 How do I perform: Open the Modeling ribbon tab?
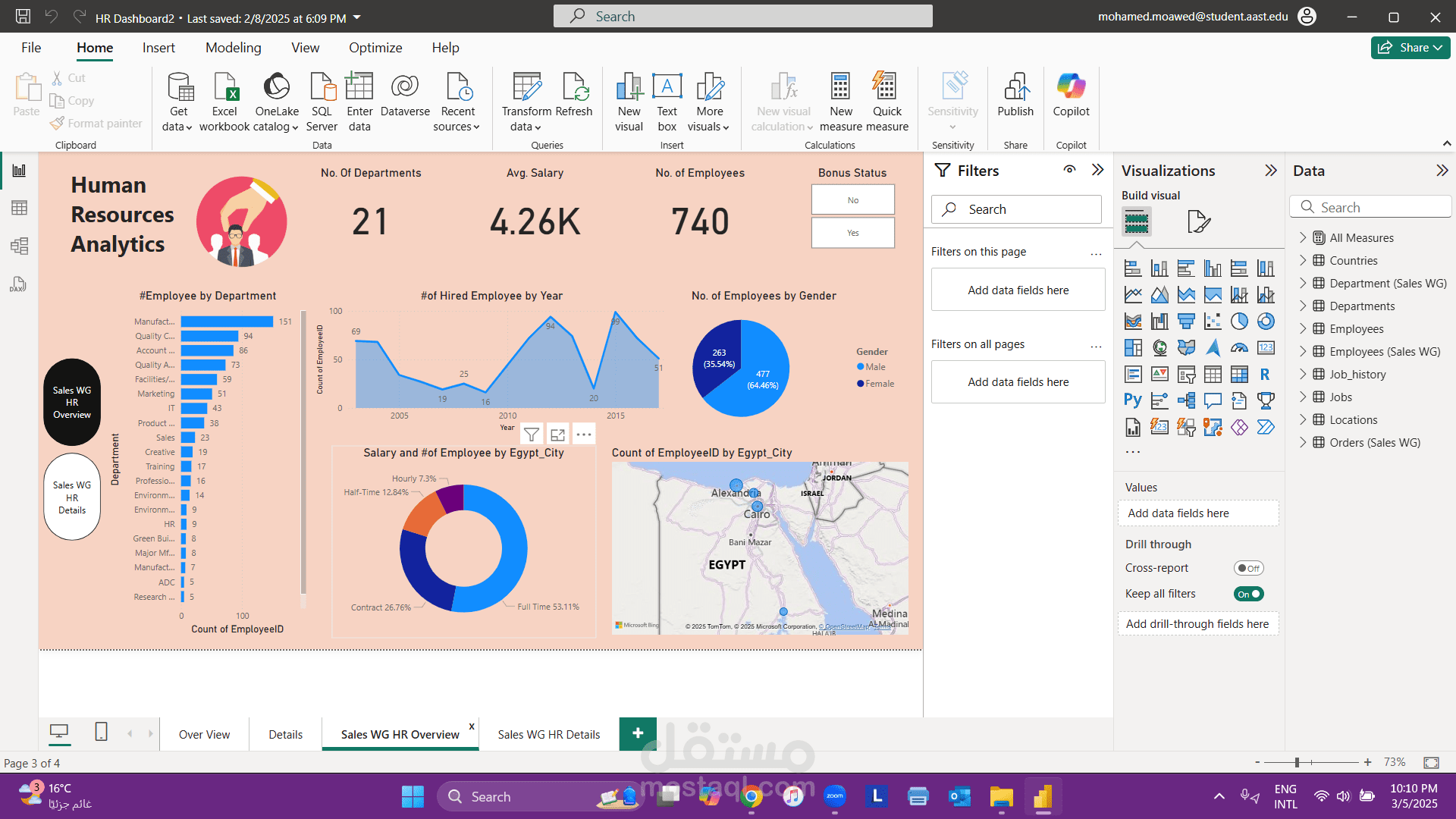point(233,47)
